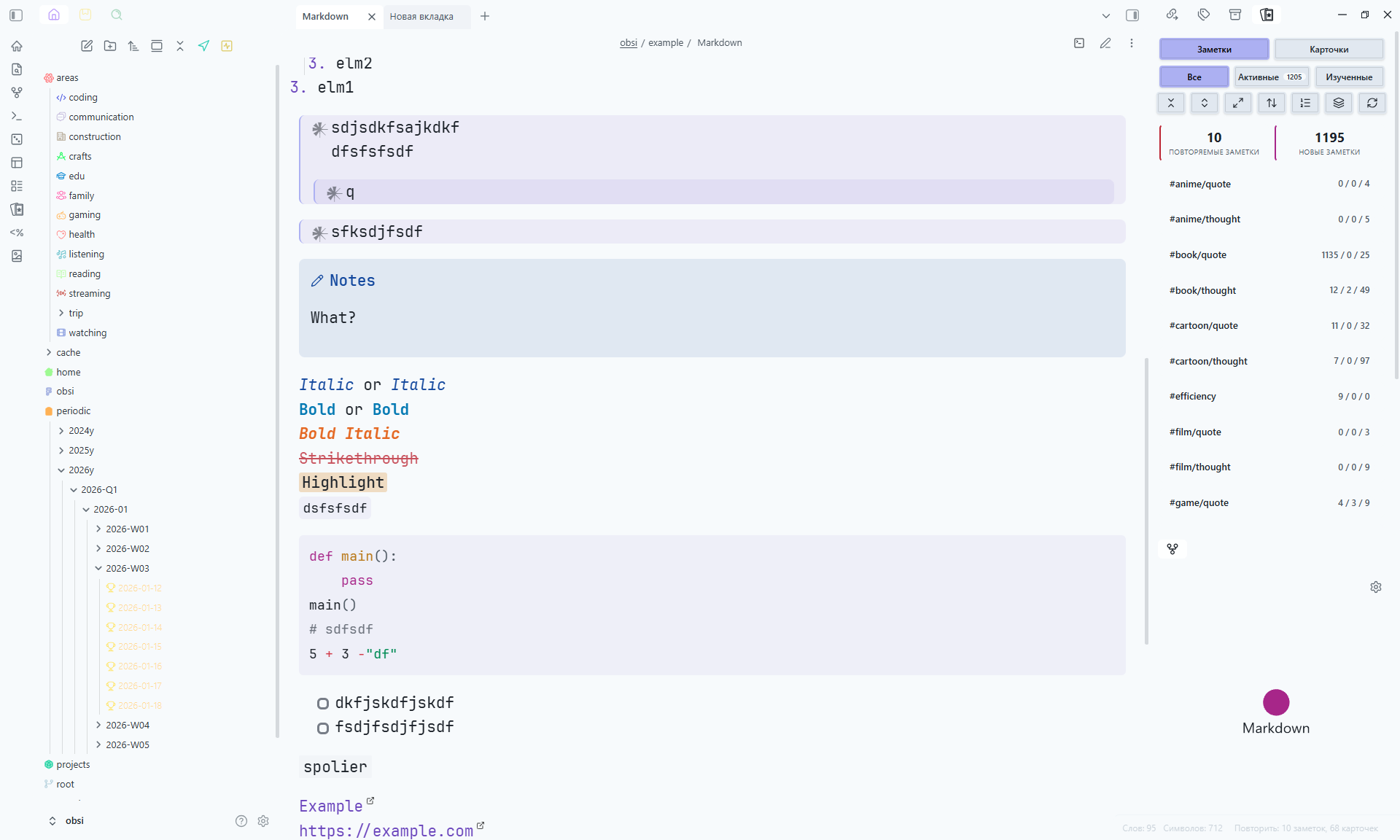Screen dimensions: 1400x840
Task: Expand the 2024y folder
Action: point(61,431)
